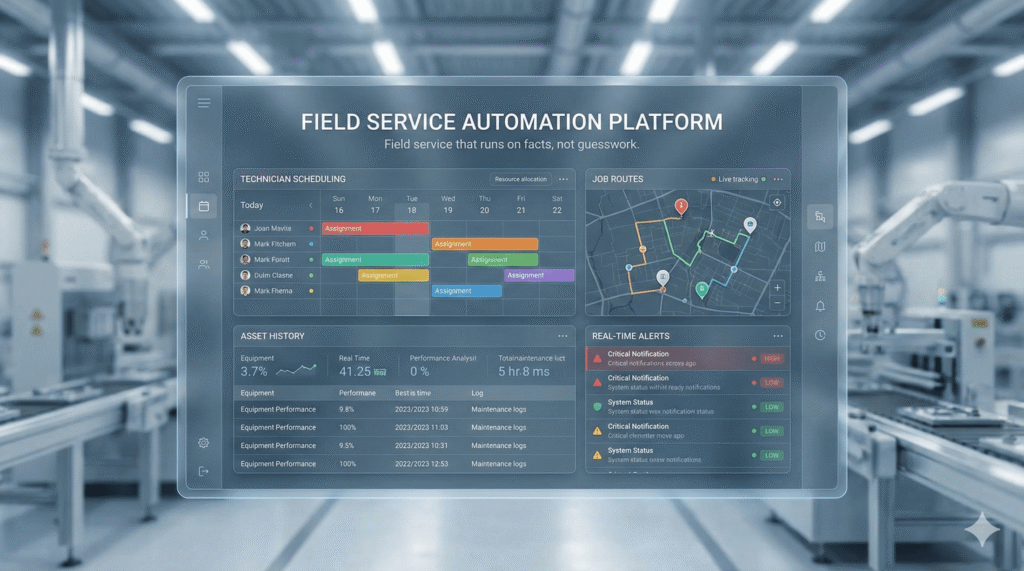Screen dimensions: 1024x571
Task: Click the hierarchy org-chart icon in right sidebar
Action: pos(820,276)
